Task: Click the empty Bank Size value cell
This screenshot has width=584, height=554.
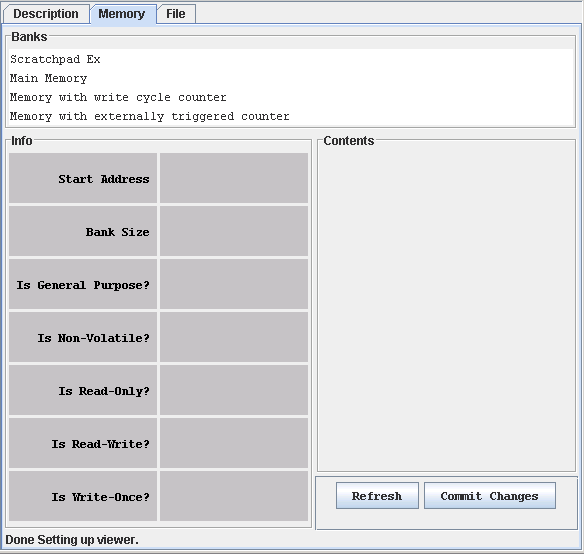Action: tap(234, 231)
